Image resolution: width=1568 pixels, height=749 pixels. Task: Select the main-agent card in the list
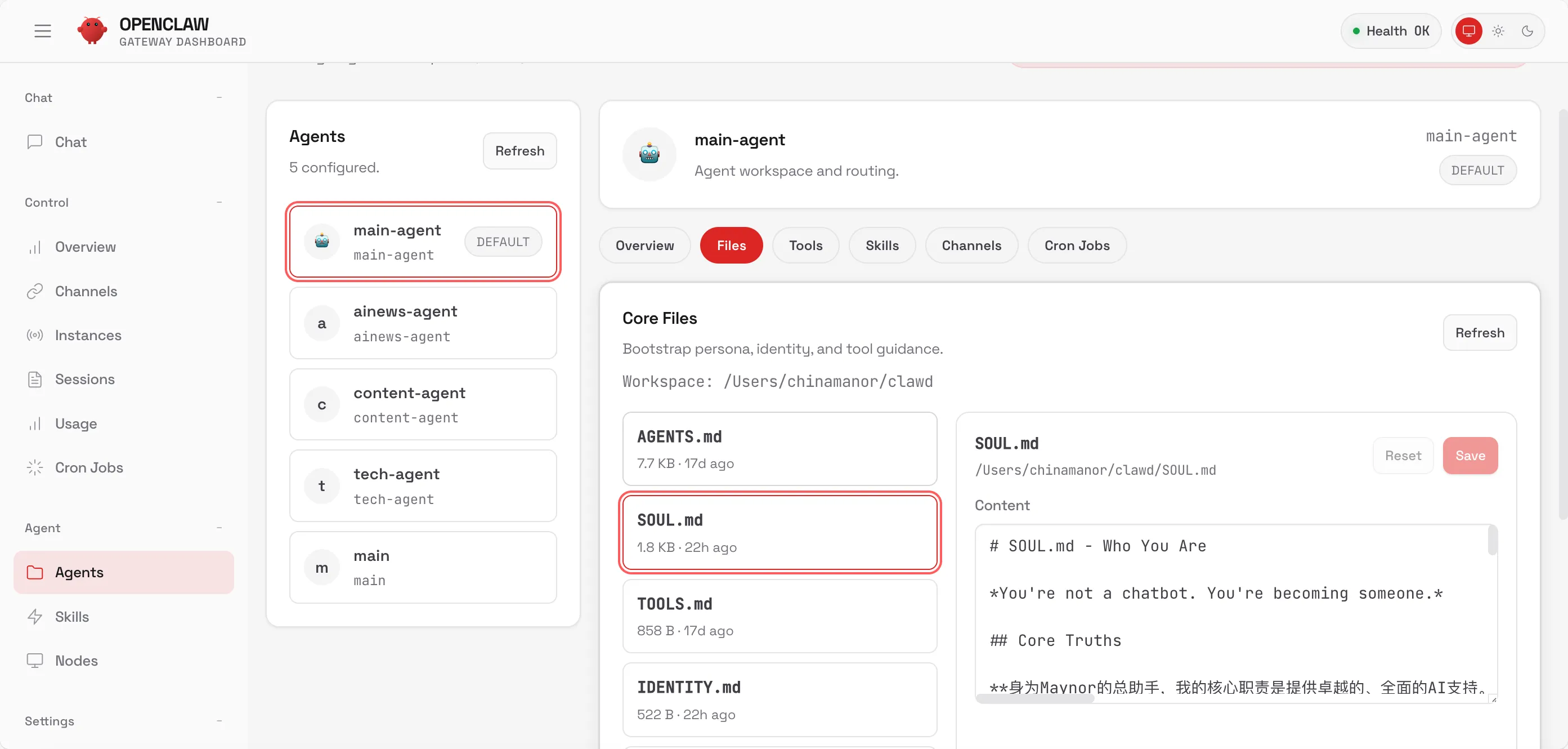coord(423,242)
